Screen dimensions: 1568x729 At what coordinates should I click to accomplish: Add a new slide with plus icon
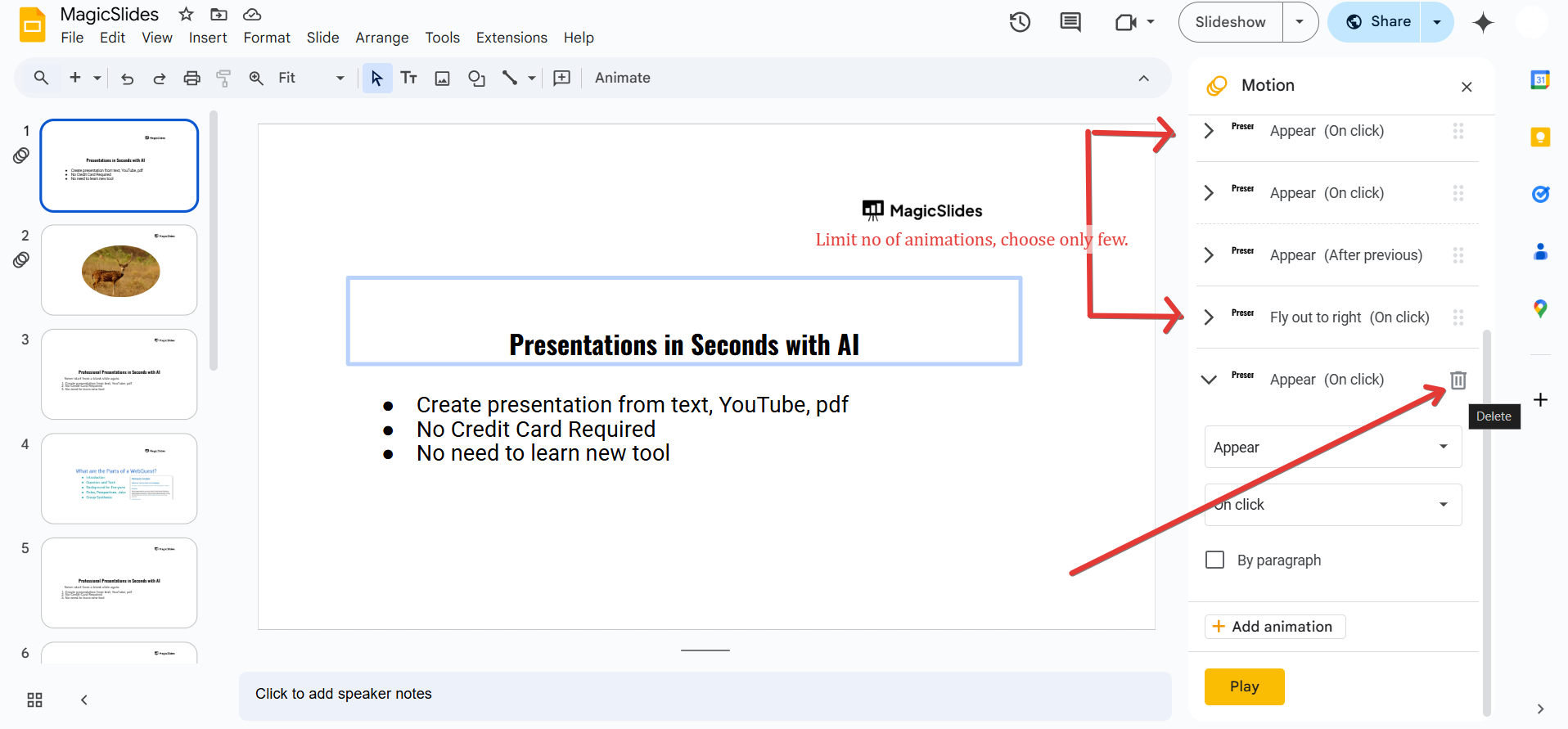click(75, 78)
